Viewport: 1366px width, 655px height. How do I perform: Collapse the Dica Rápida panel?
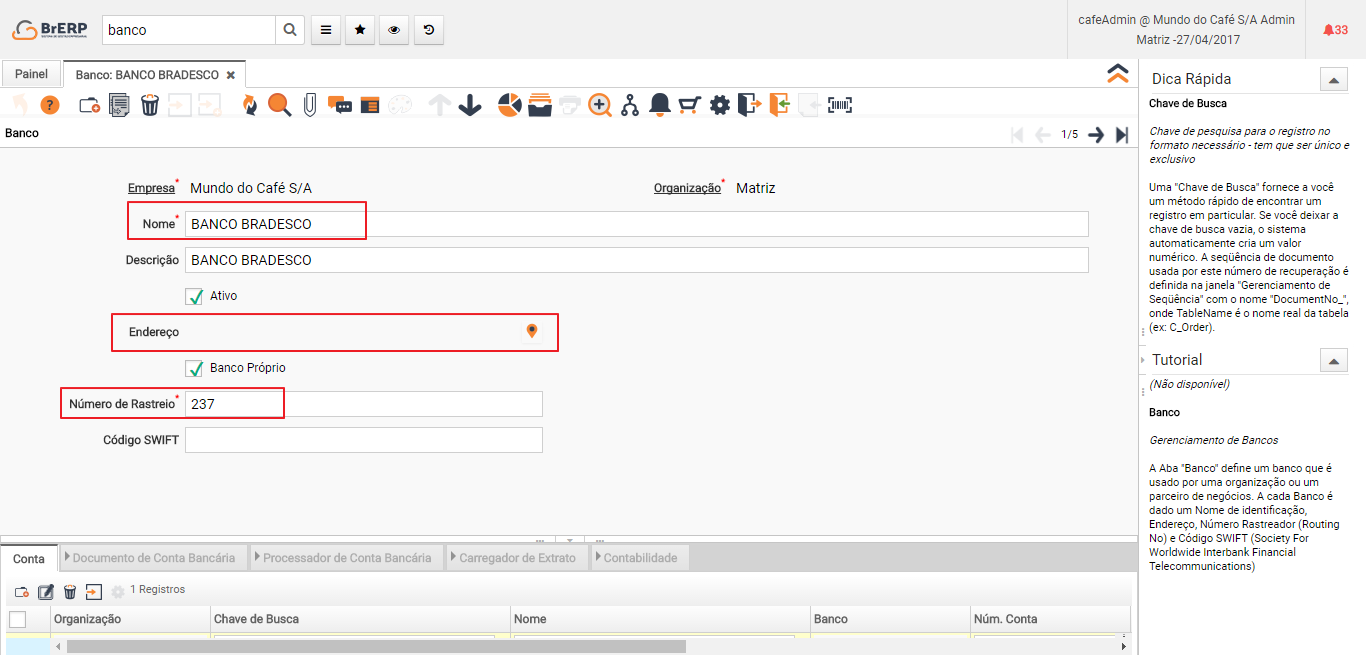1333,80
